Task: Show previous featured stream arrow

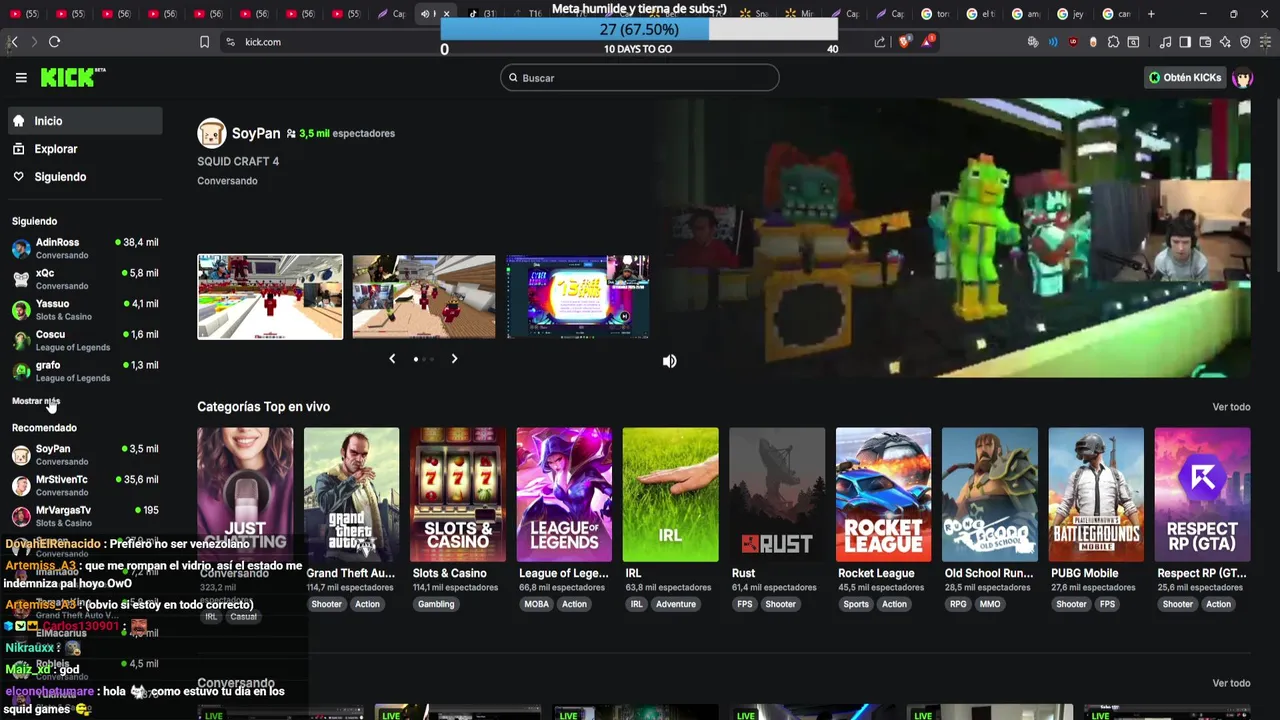Action: tap(392, 358)
